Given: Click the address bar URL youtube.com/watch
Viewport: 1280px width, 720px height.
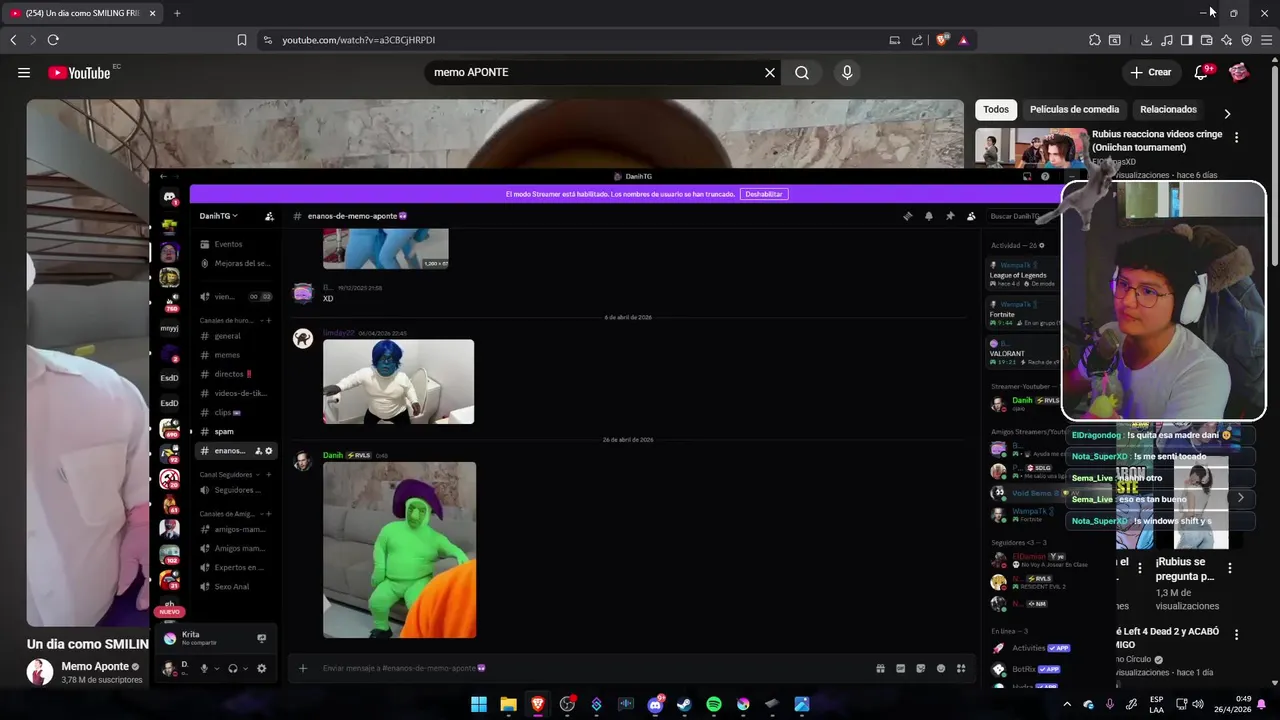Looking at the screenshot, I should click(358, 40).
